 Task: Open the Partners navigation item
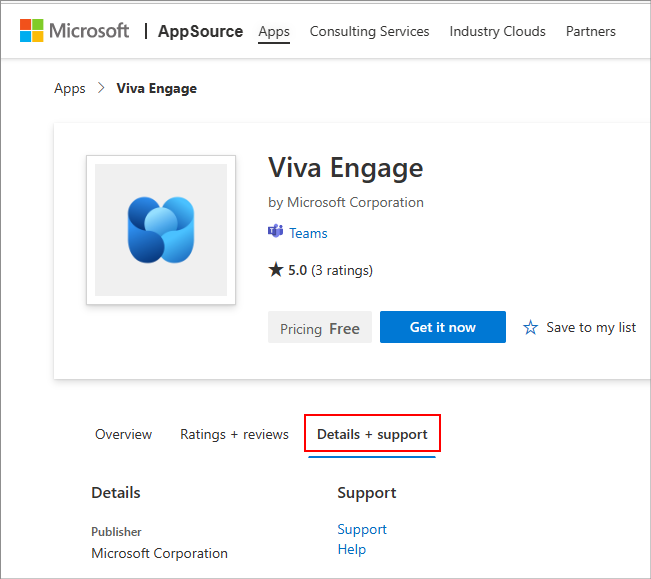pos(591,32)
